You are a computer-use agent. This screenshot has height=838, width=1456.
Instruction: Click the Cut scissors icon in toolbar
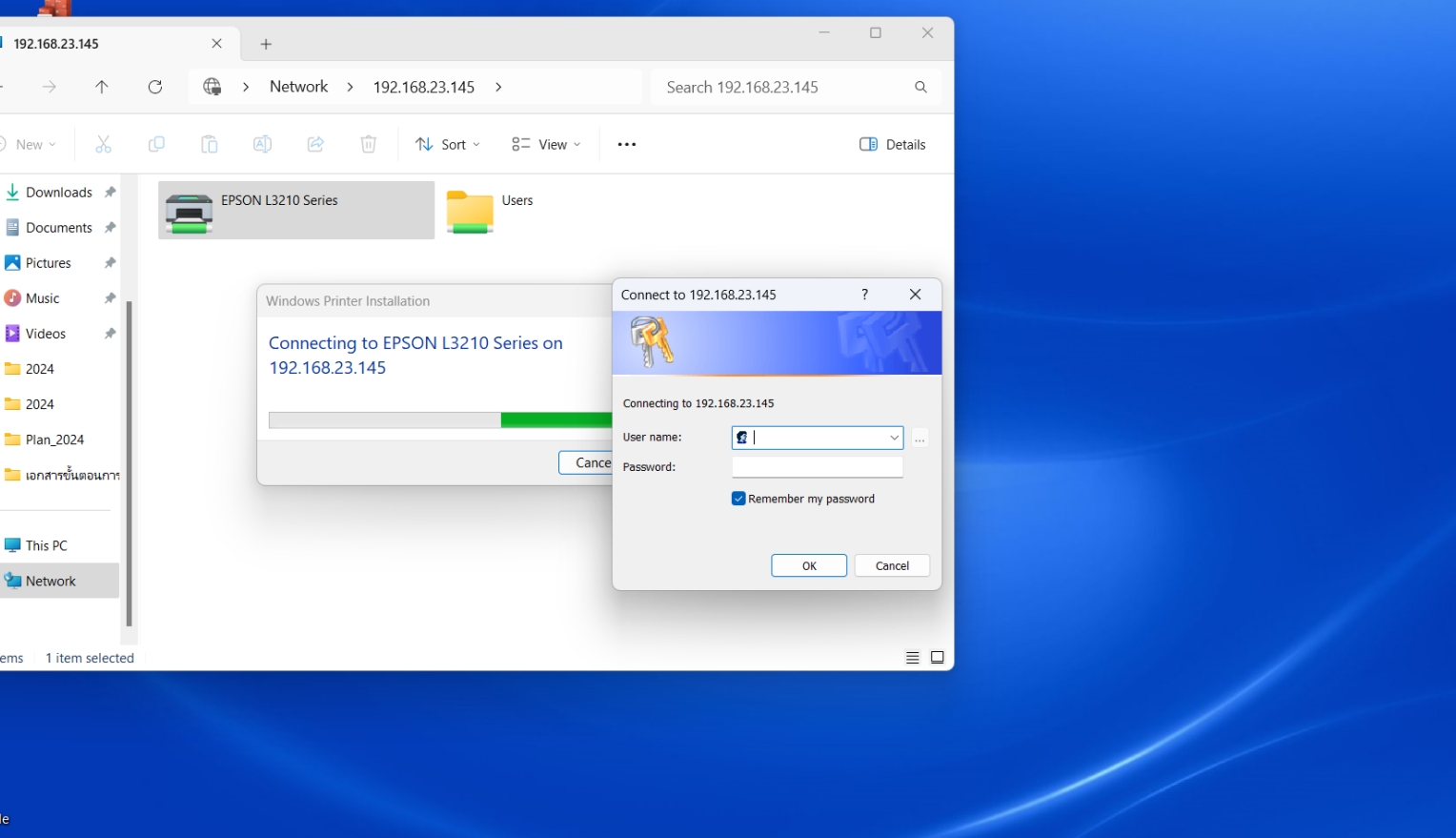[103, 144]
